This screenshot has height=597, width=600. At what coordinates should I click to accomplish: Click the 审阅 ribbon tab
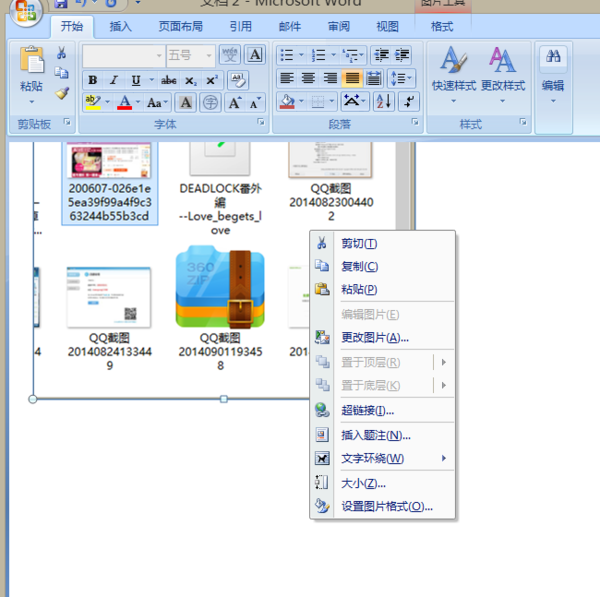point(339,26)
